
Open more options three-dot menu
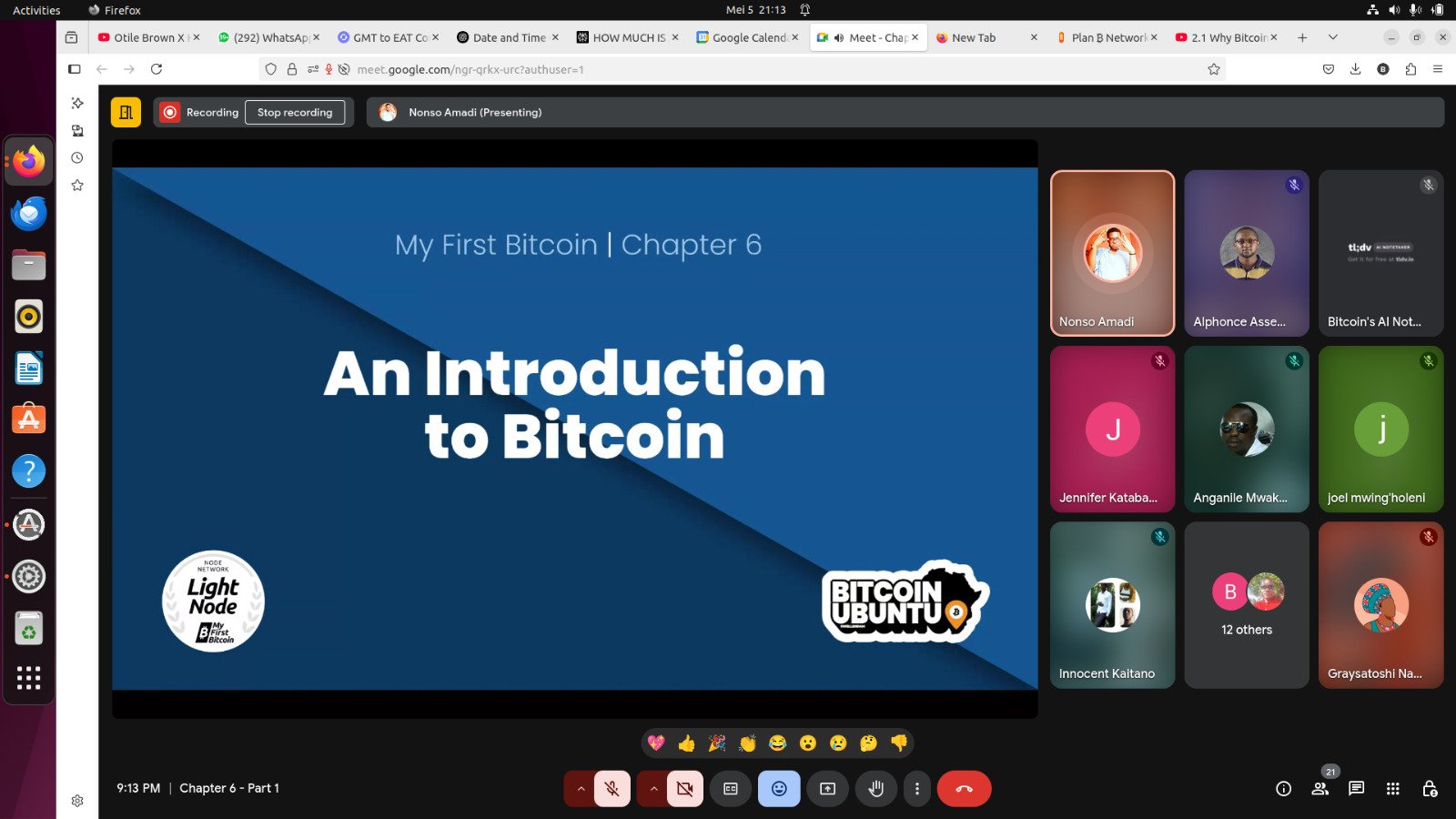point(917,789)
